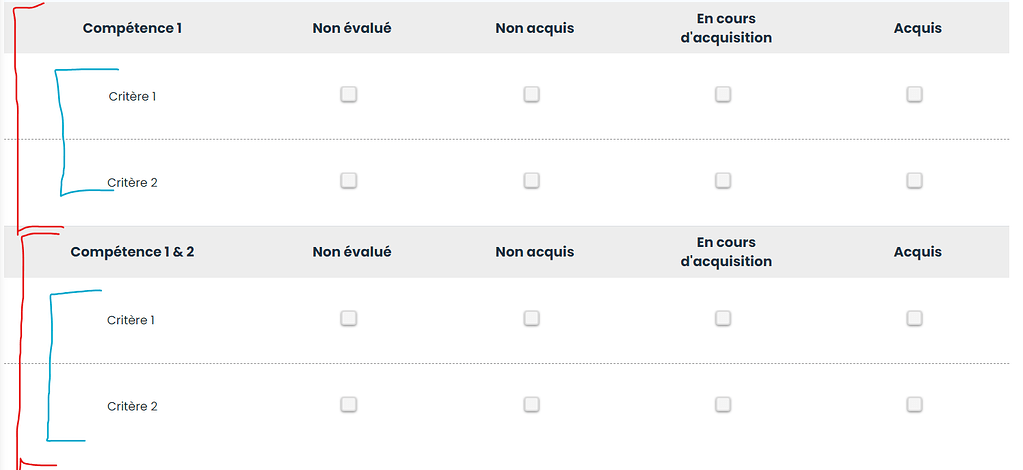This screenshot has height=470, width=1023.
Task: Mark Acquis, Critère 2, Compétence 1 & 2
Action: coord(914,405)
